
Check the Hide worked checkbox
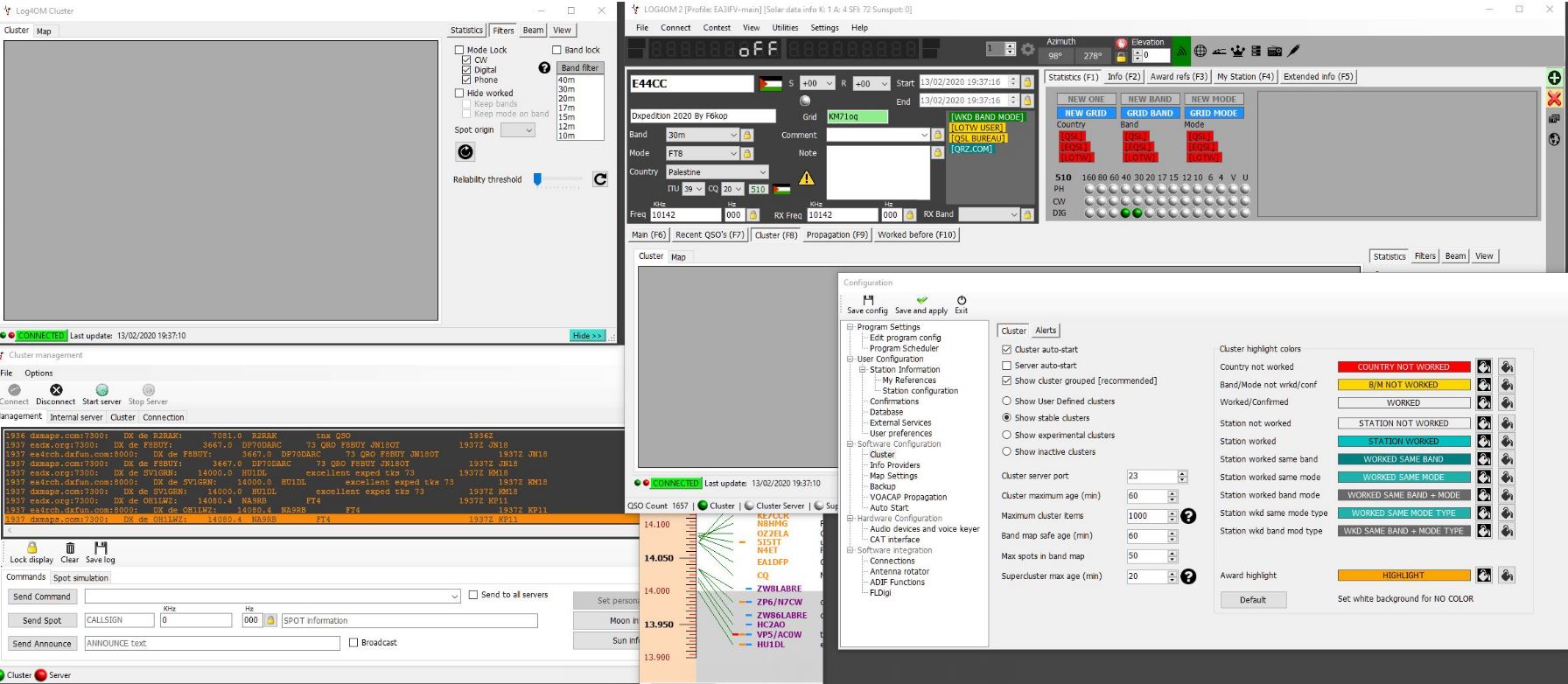click(459, 93)
